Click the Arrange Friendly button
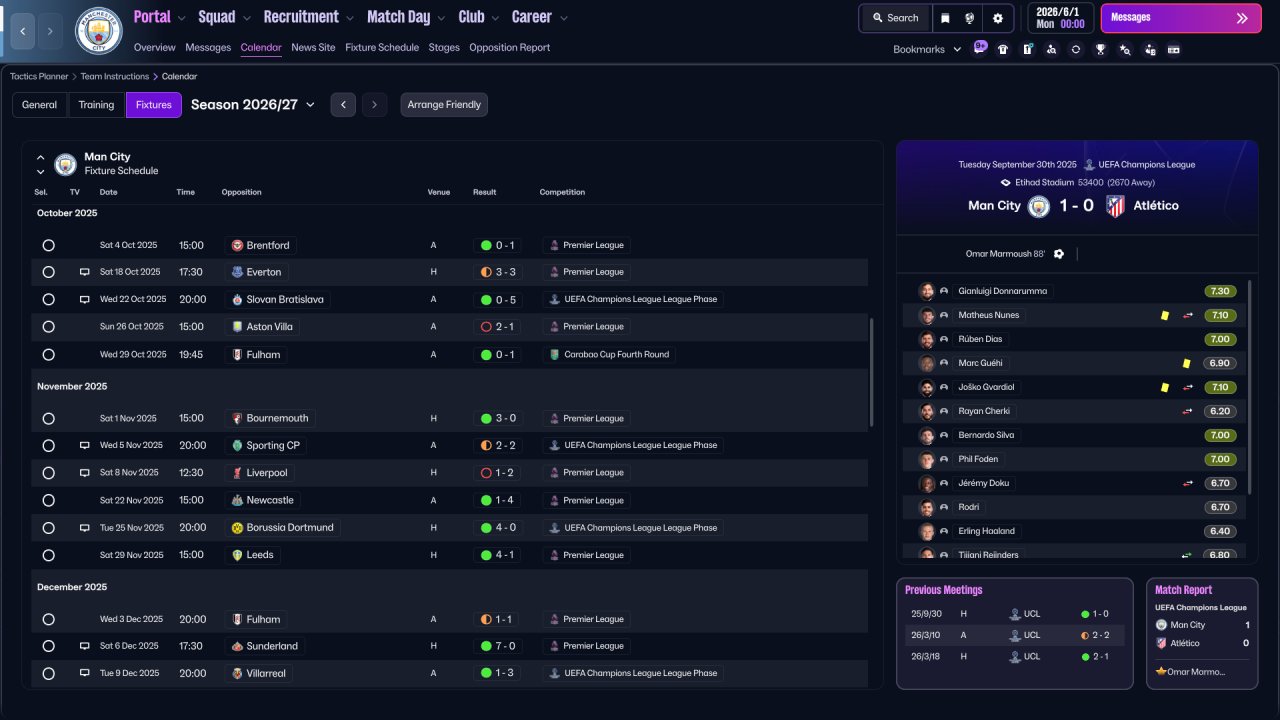Screen dimensions: 1280x720 click(x=444, y=105)
